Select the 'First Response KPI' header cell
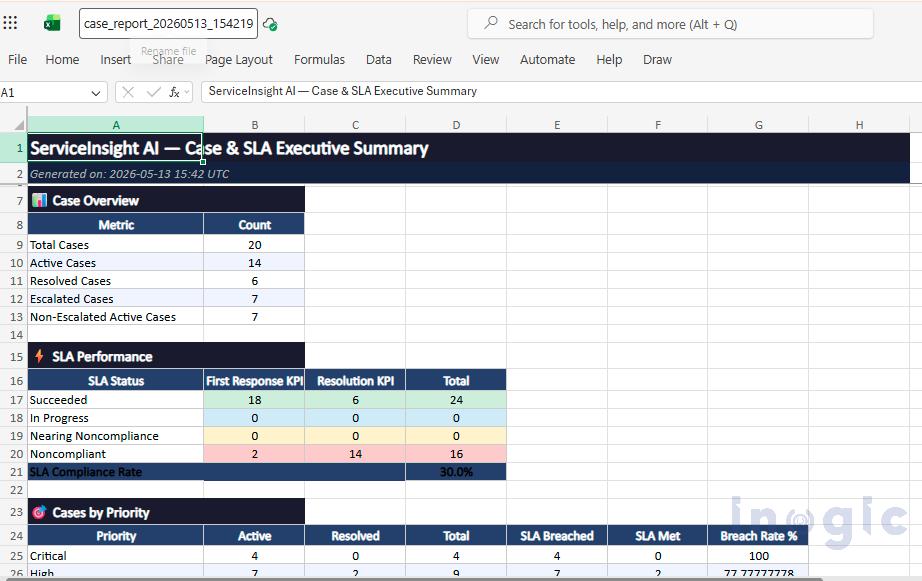The height and width of the screenshot is (581, 922). point(255,380)
